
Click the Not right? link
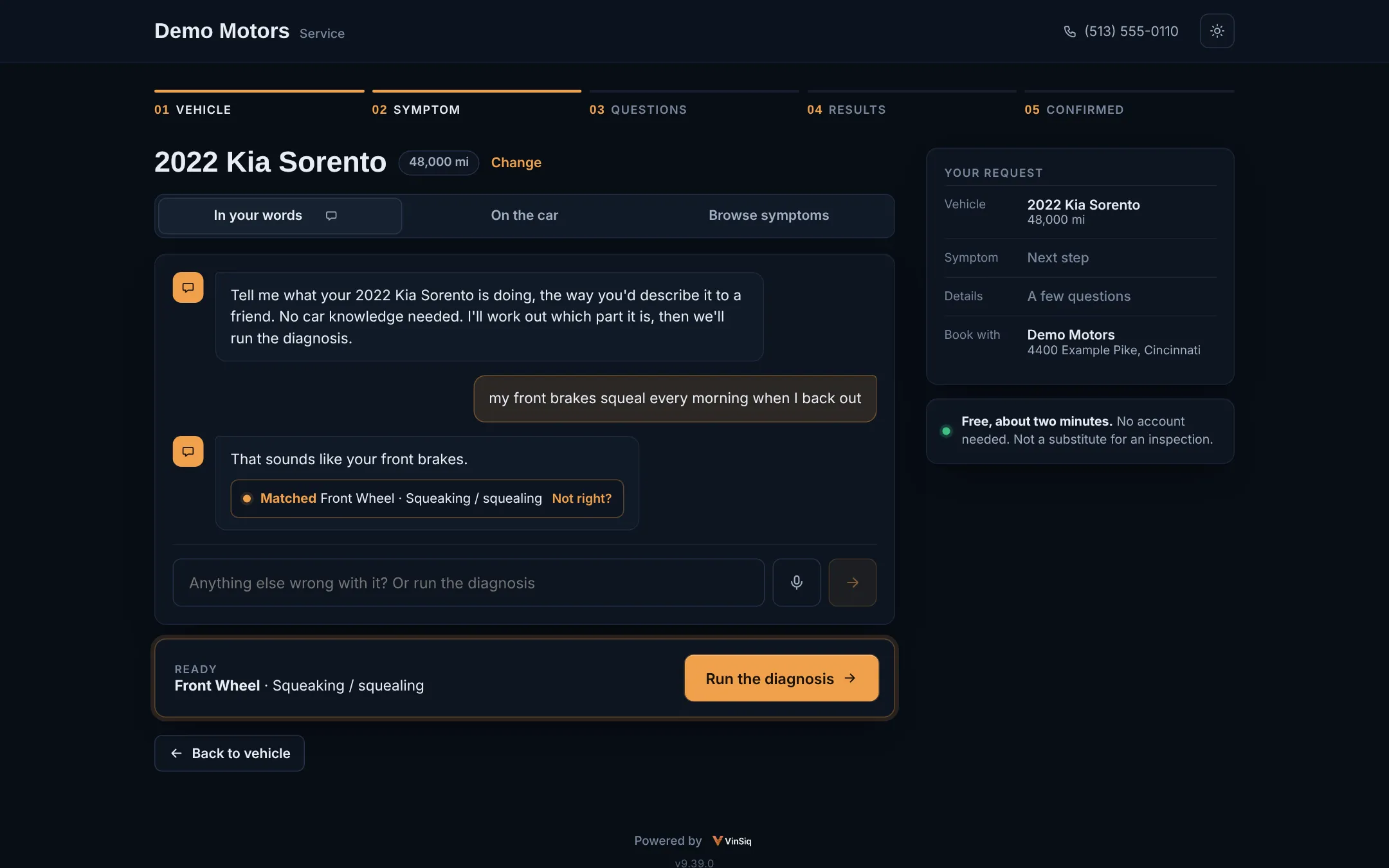[x=581, y=498]
